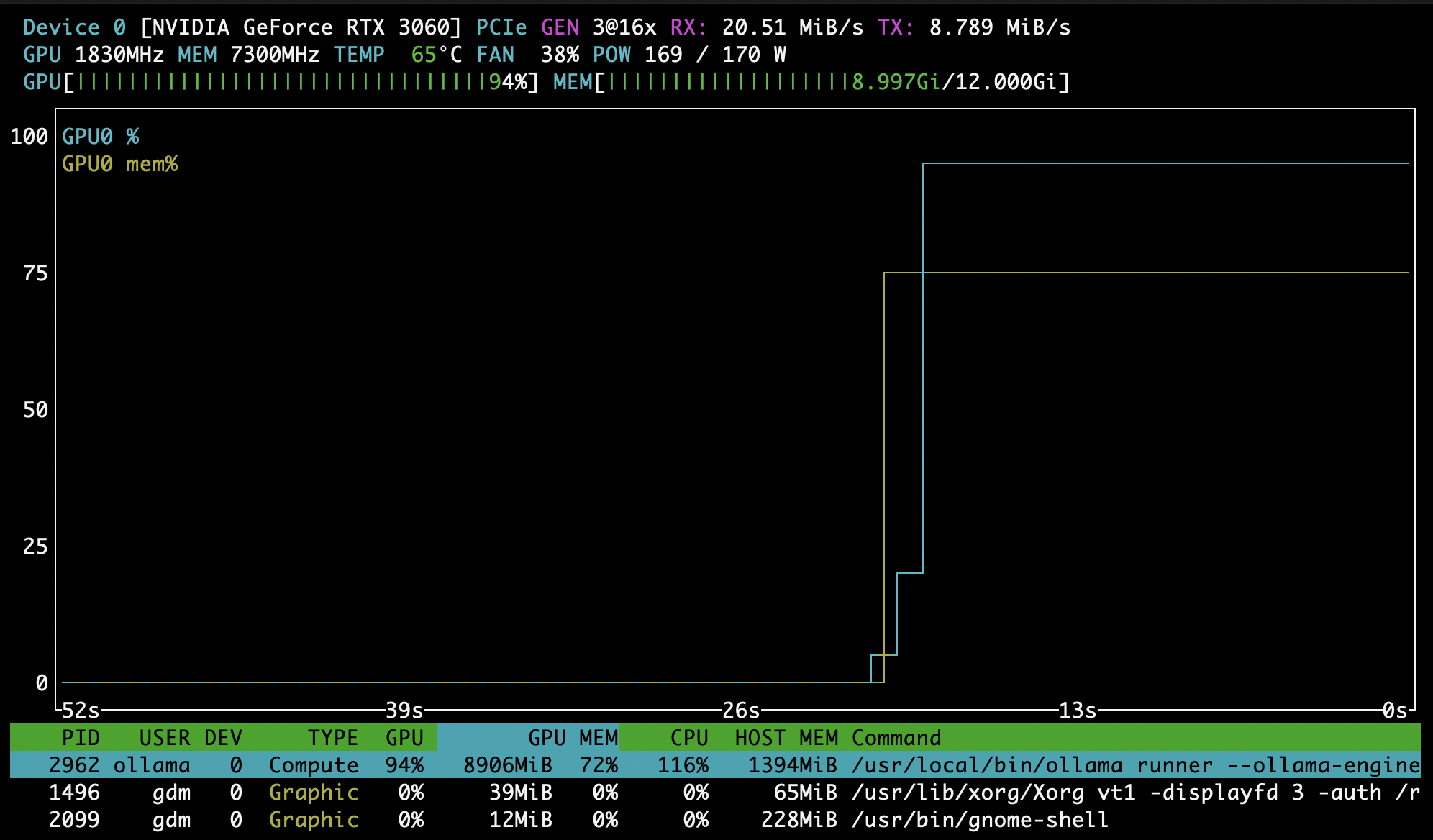Click the TX: 8.789 MiB/s value
Image resolution: width=1433 pixels, height=840 pixels.
[974, 27]
